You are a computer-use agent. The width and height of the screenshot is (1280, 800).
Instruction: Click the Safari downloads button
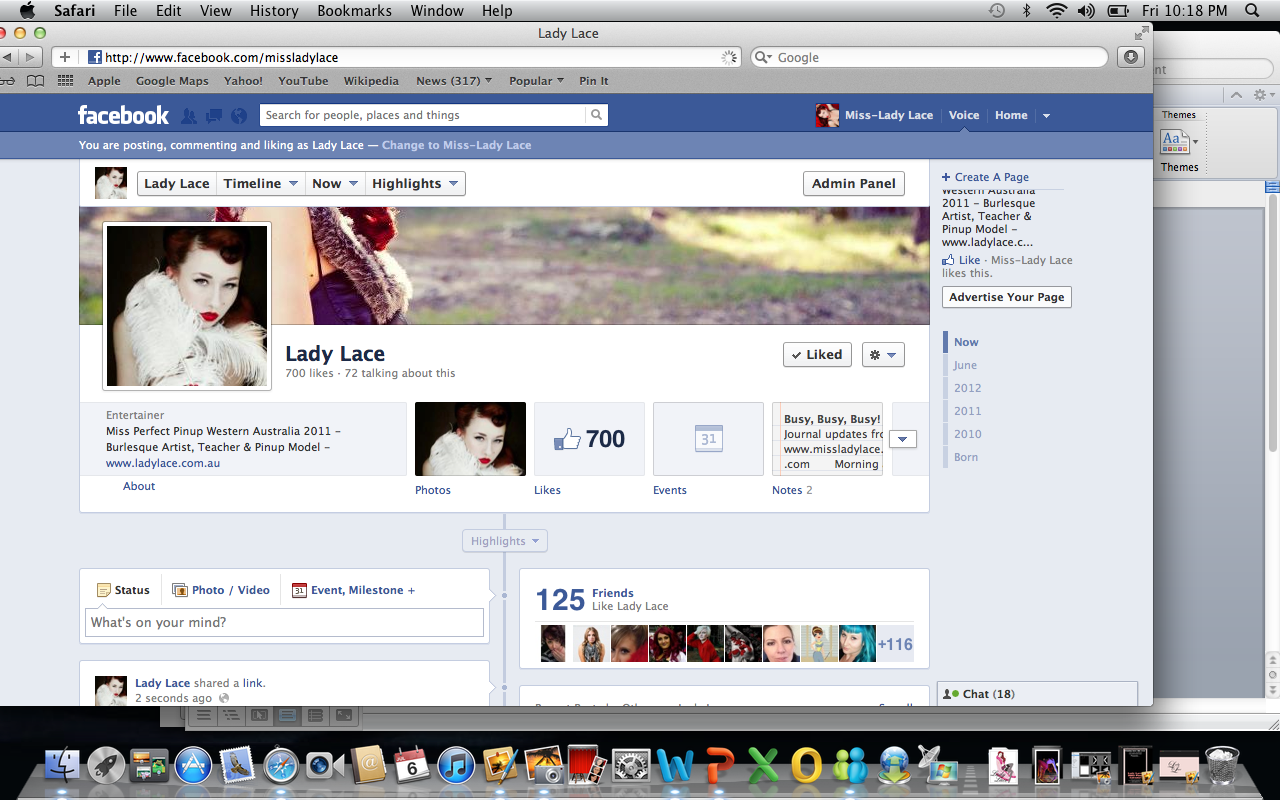(x=1131, y=57)
